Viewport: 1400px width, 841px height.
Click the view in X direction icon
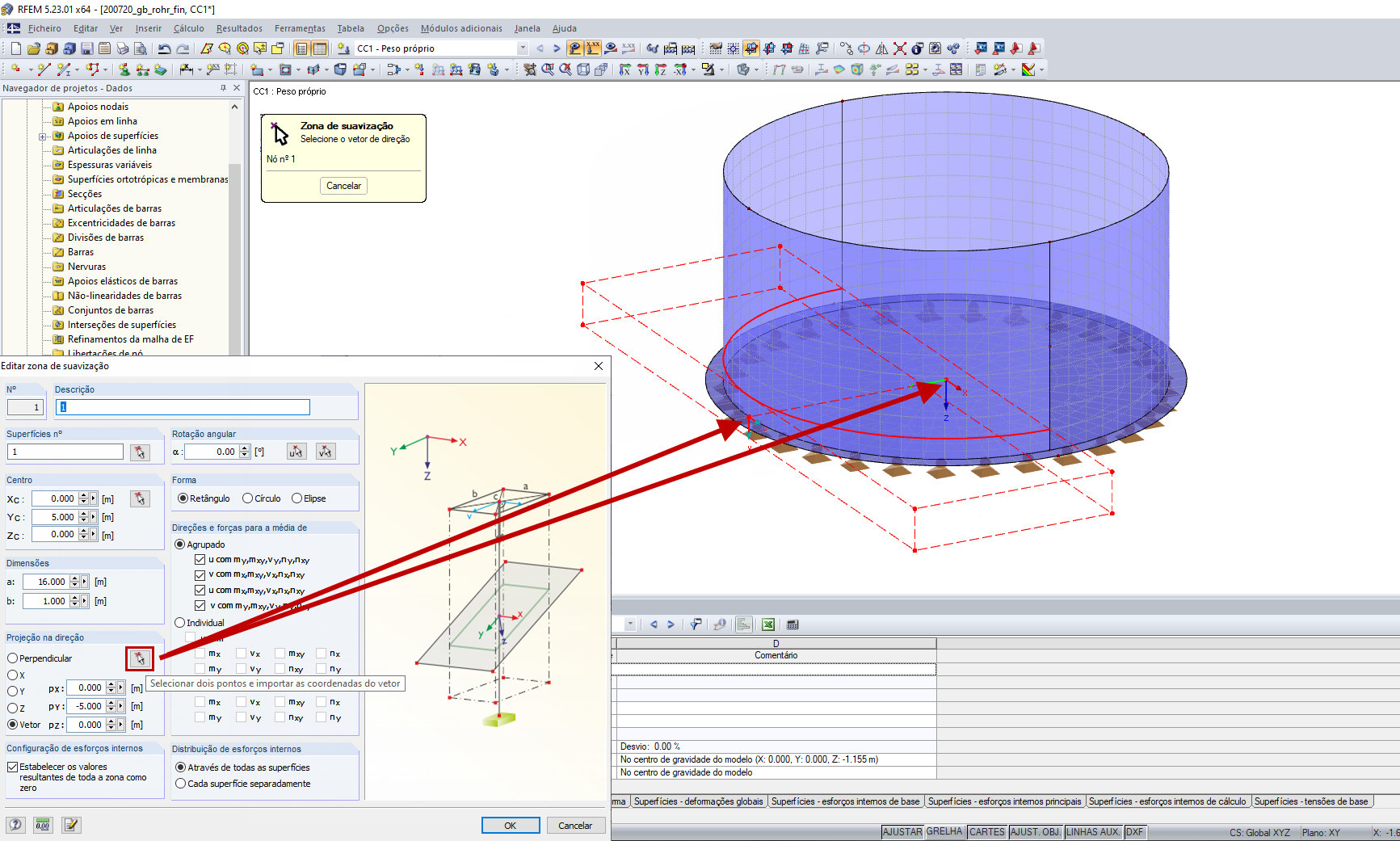point(624,69)
